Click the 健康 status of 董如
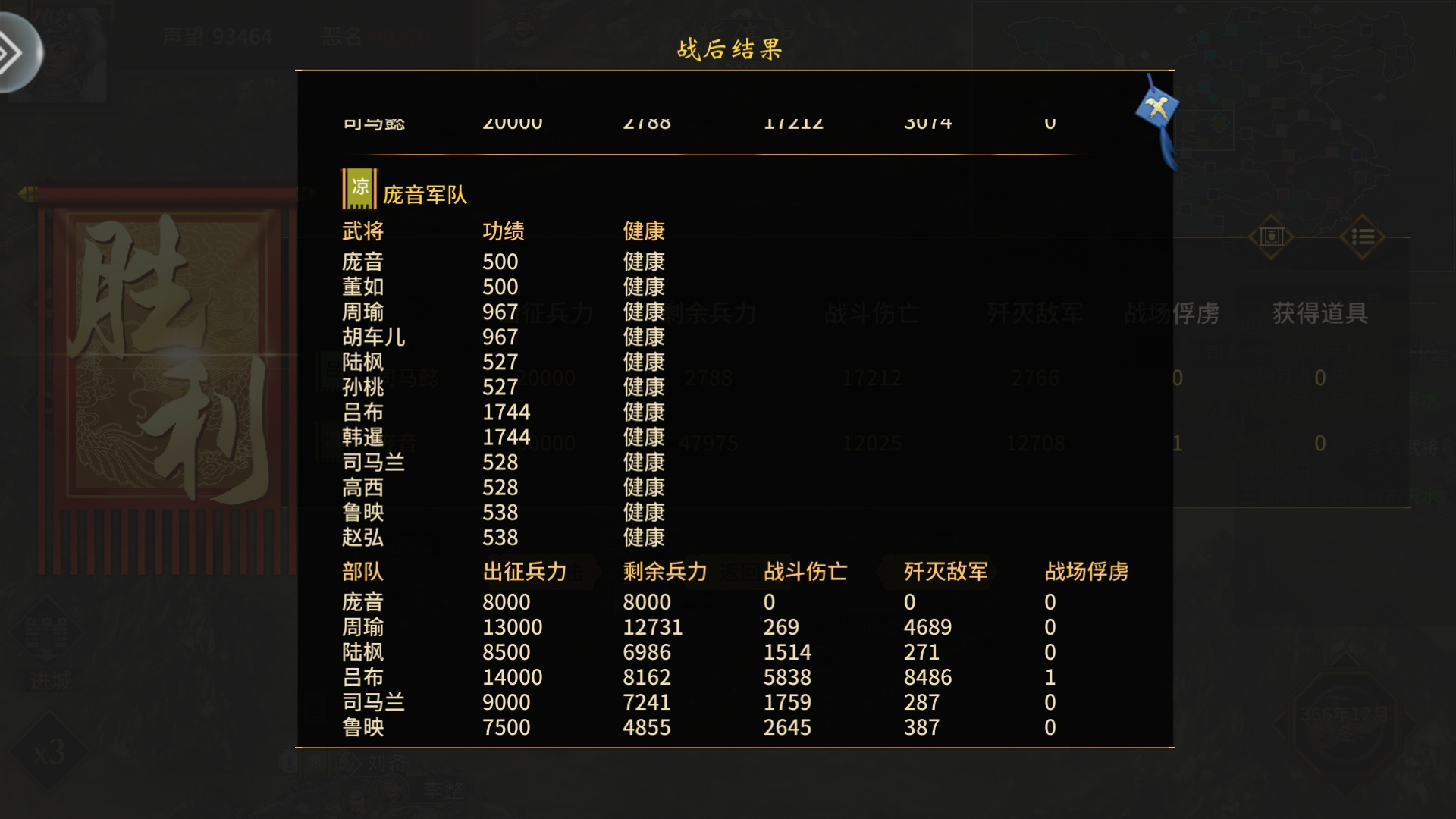 point(644,287)
